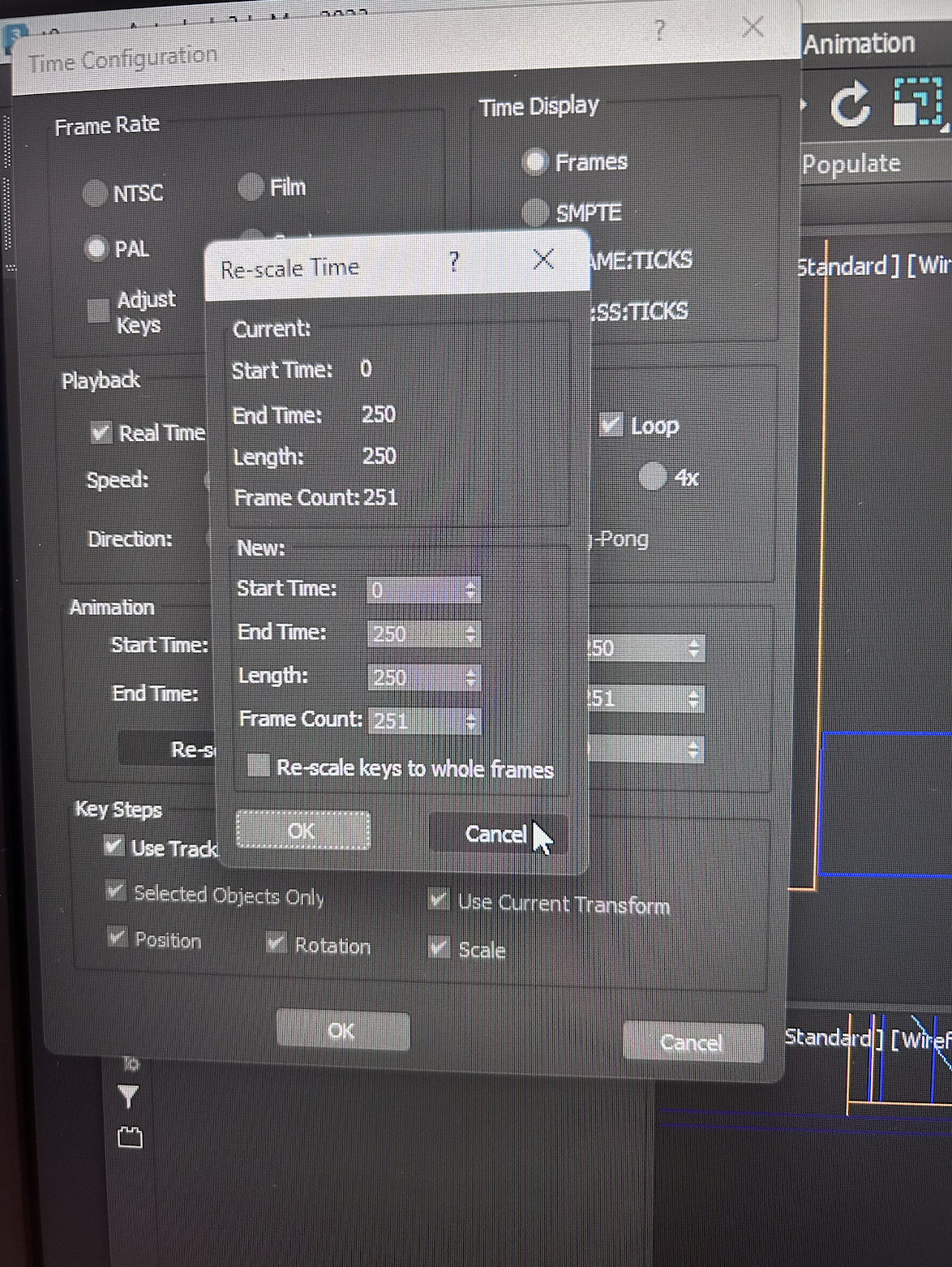Viewport: 952px width, 1267px height.
Task: Open help for Time Configuration dialog
Action: point(660,31)
